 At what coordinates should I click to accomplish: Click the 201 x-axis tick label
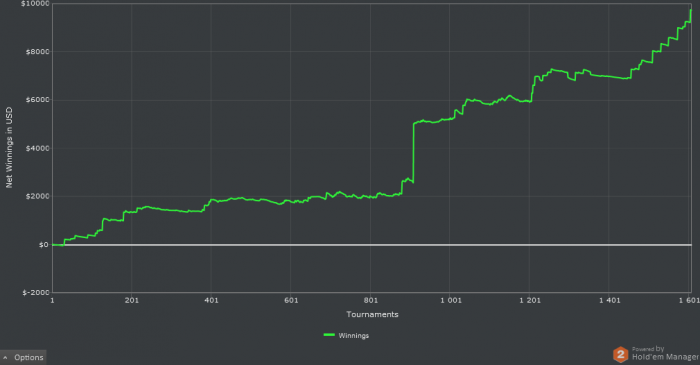132,300
